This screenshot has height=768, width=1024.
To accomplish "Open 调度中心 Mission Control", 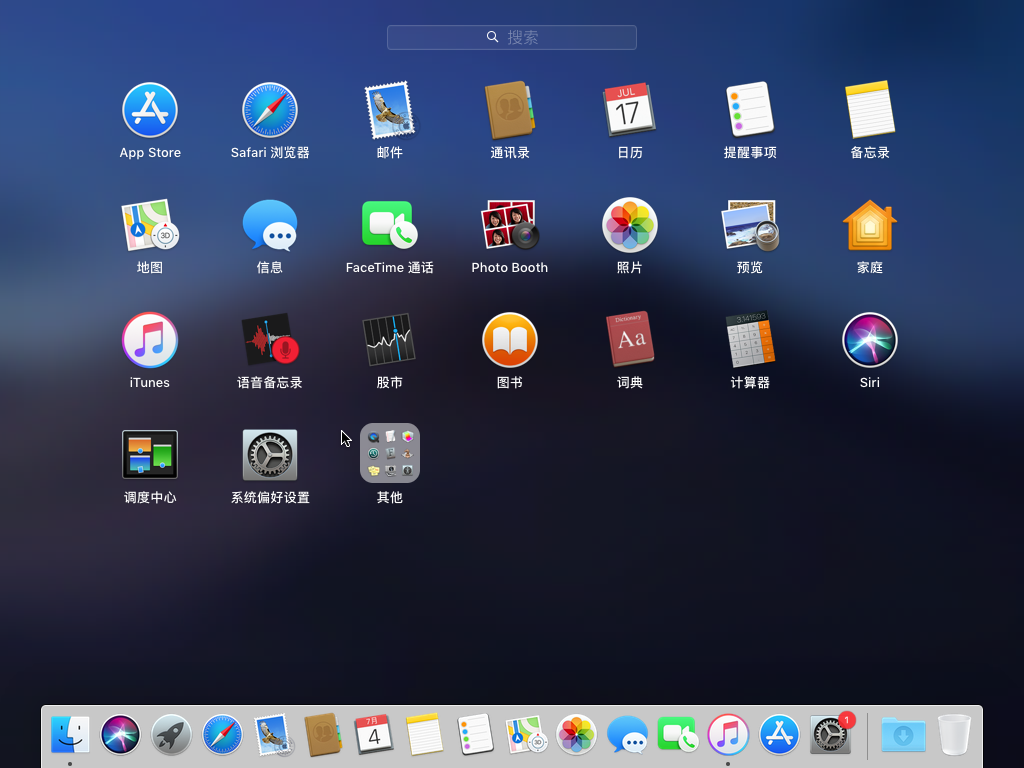I will (x=150, y=455).
